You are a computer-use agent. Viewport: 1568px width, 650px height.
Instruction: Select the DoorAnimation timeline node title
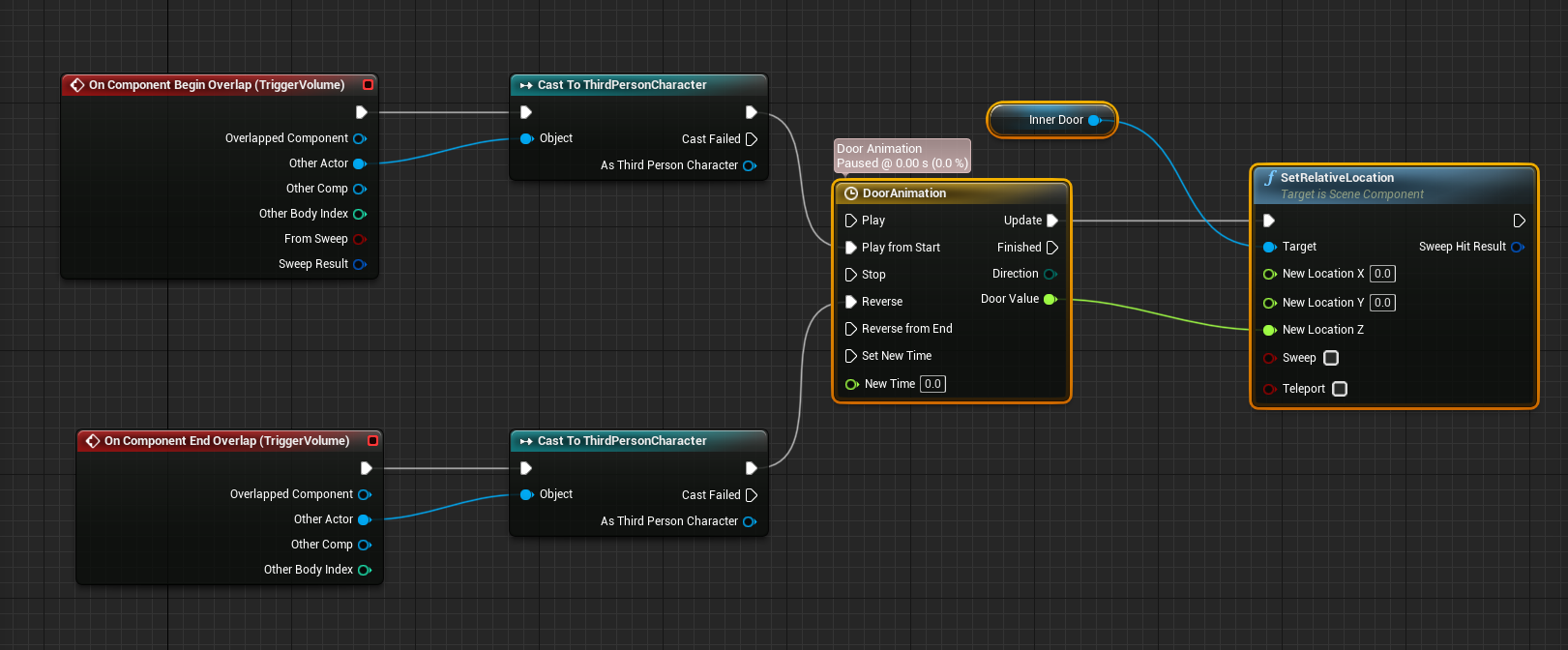pos(904,193)
